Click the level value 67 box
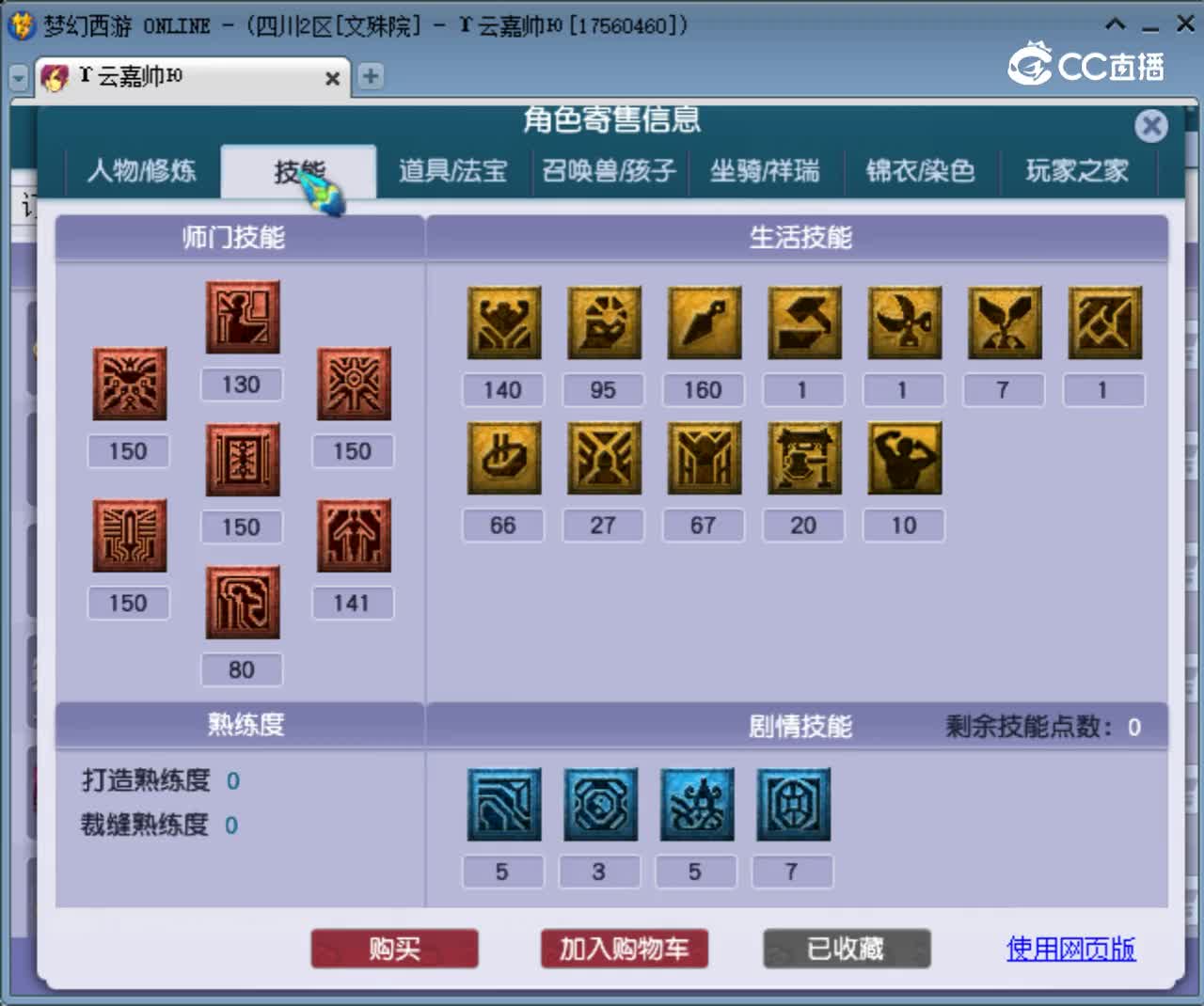 [703, 526]
